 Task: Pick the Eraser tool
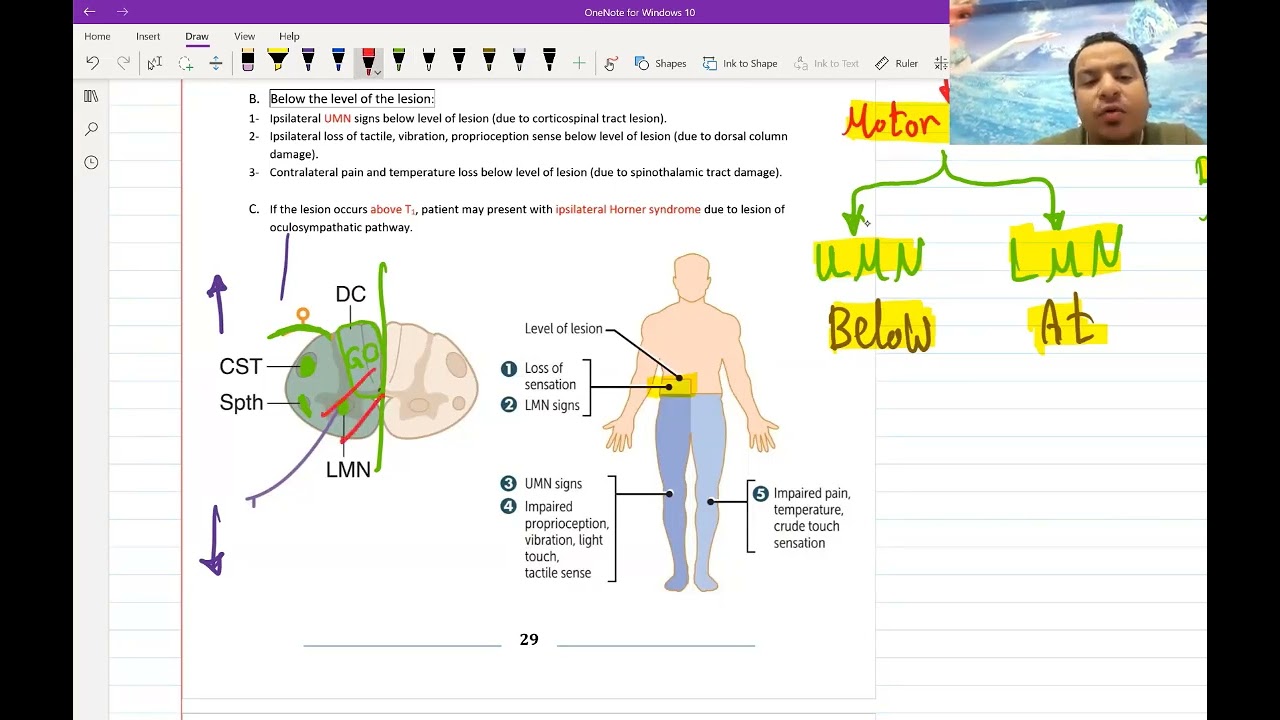click(x=248, y=62)
